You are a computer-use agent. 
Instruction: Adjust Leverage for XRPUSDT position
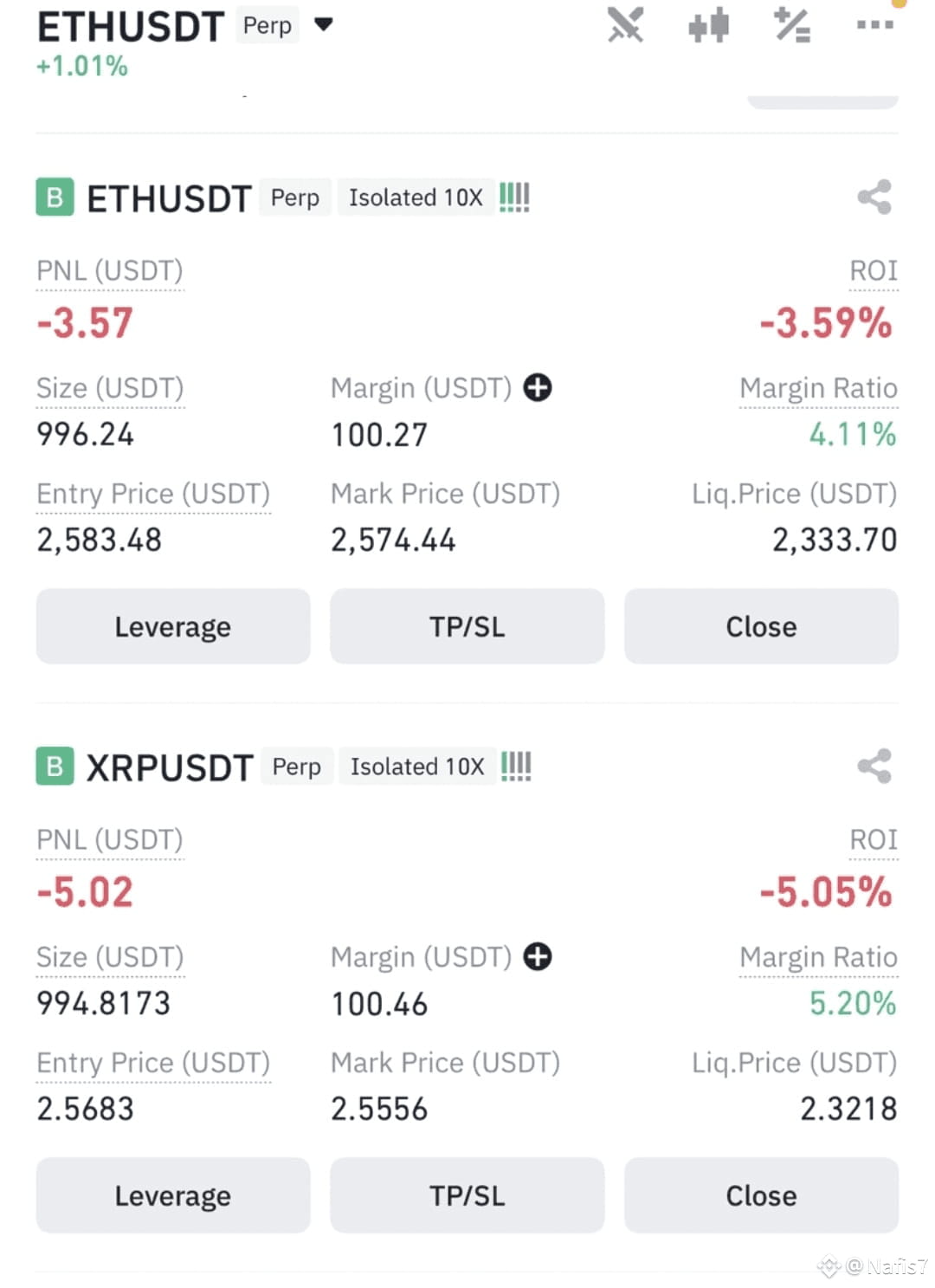tap(173, 1195)
